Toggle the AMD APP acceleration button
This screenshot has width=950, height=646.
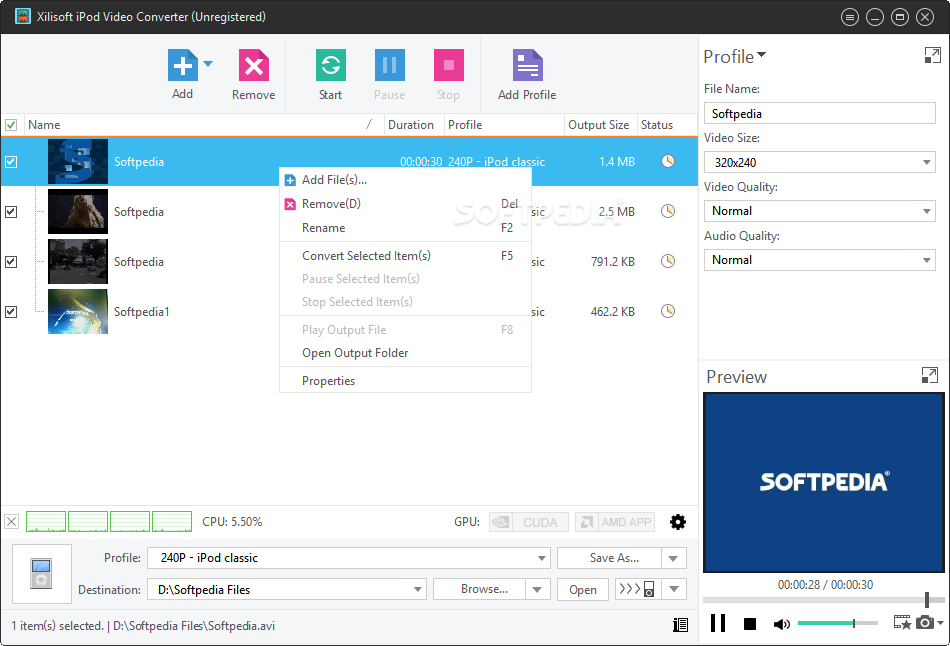pos(615,522)
